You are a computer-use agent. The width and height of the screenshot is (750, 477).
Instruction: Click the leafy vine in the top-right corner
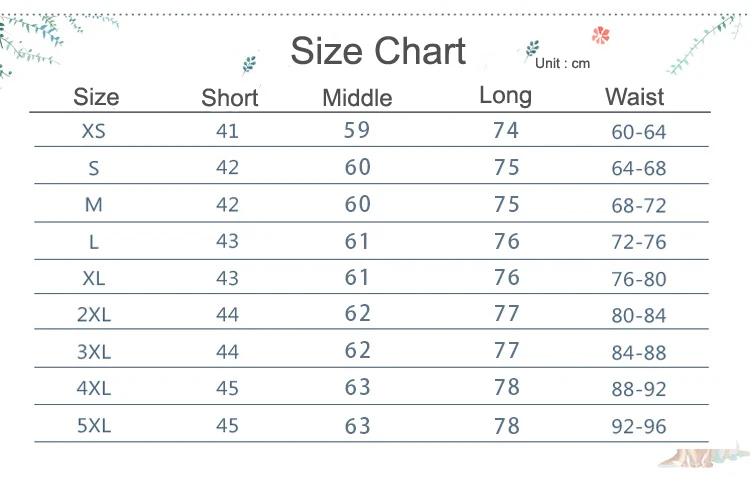(708, 43)
